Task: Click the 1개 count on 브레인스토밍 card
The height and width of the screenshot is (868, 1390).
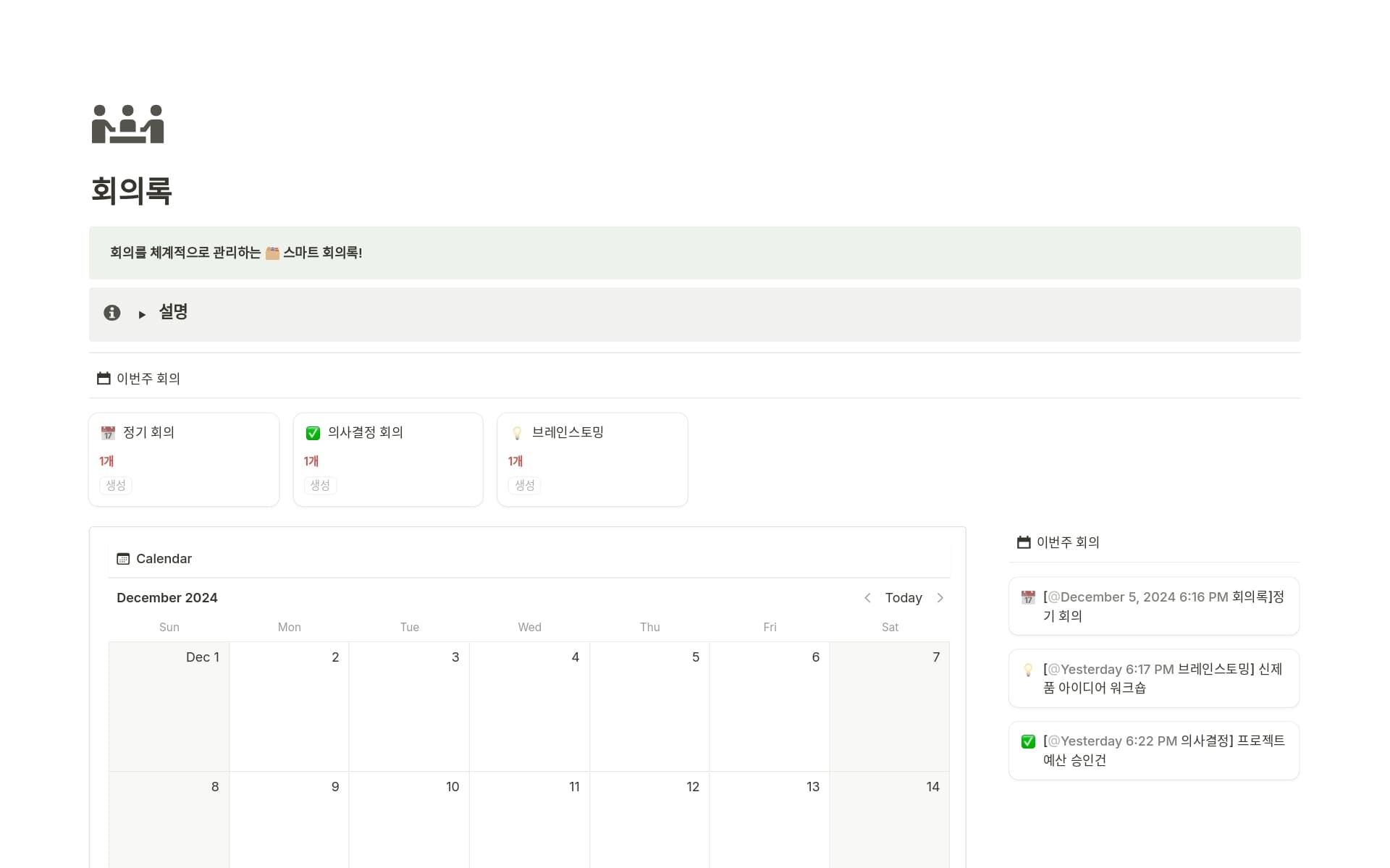Action: (515, 461)
